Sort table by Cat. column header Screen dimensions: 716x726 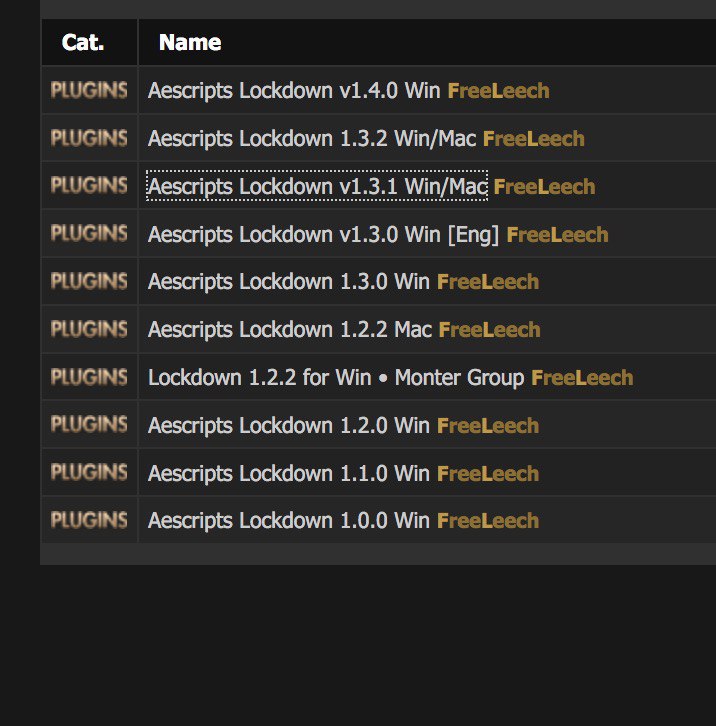tap(83, 42)
